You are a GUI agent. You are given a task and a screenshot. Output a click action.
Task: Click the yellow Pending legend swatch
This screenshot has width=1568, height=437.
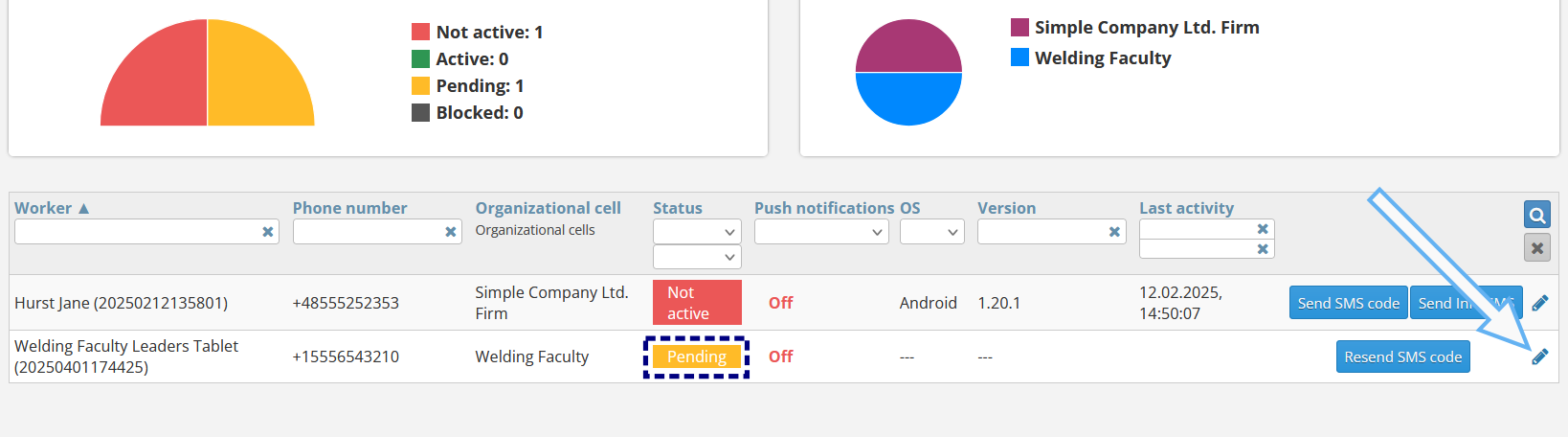pyautogui.click(x=420, y=85)
